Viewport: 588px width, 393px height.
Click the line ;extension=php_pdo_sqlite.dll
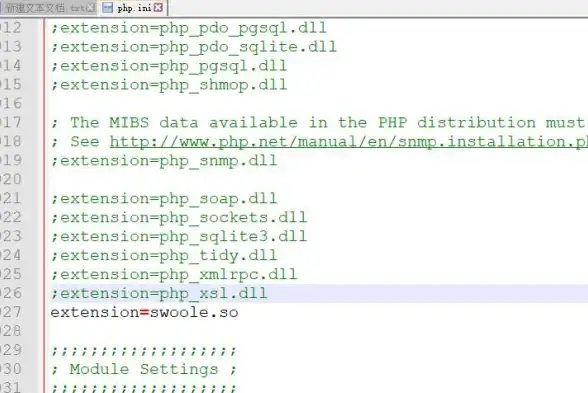[x=194, y=47]
